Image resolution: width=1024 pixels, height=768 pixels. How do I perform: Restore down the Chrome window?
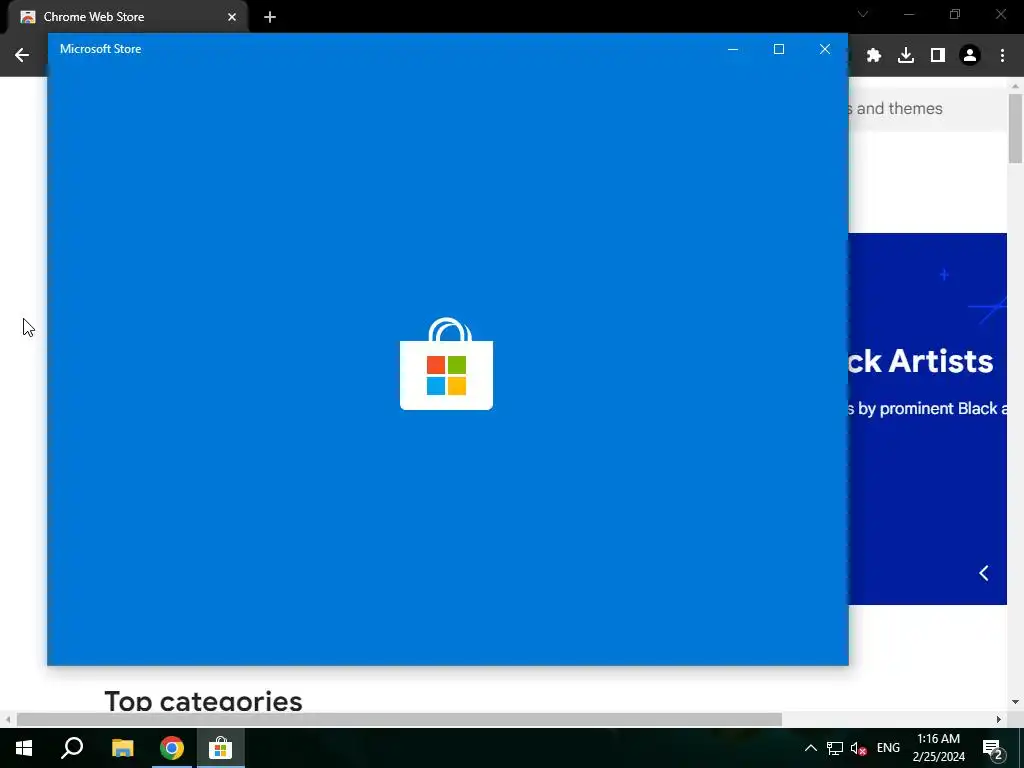point(955,14)
